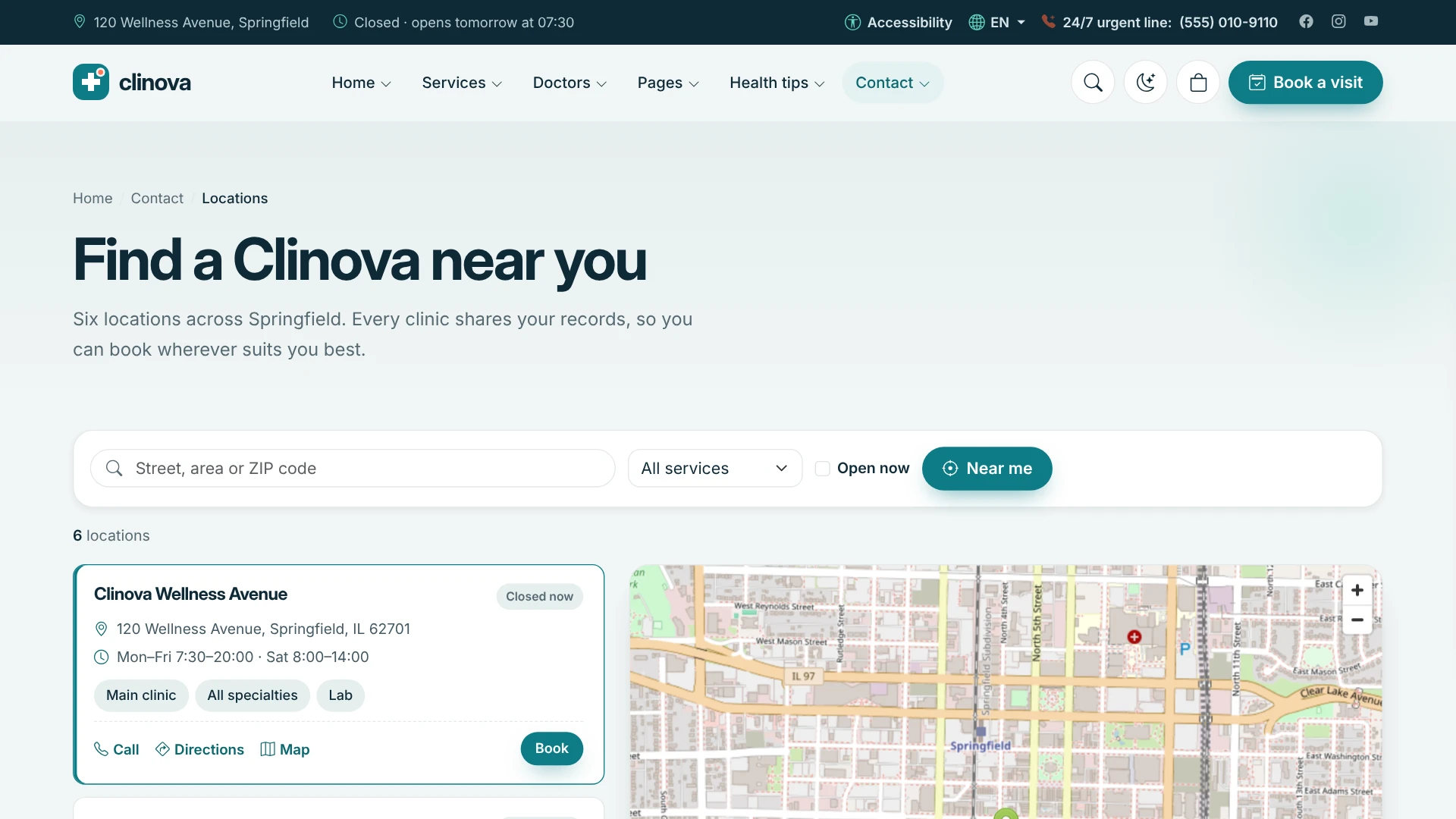Call Clinova Wellness Avenue
1456x819 pixels.
coord(116,749)
